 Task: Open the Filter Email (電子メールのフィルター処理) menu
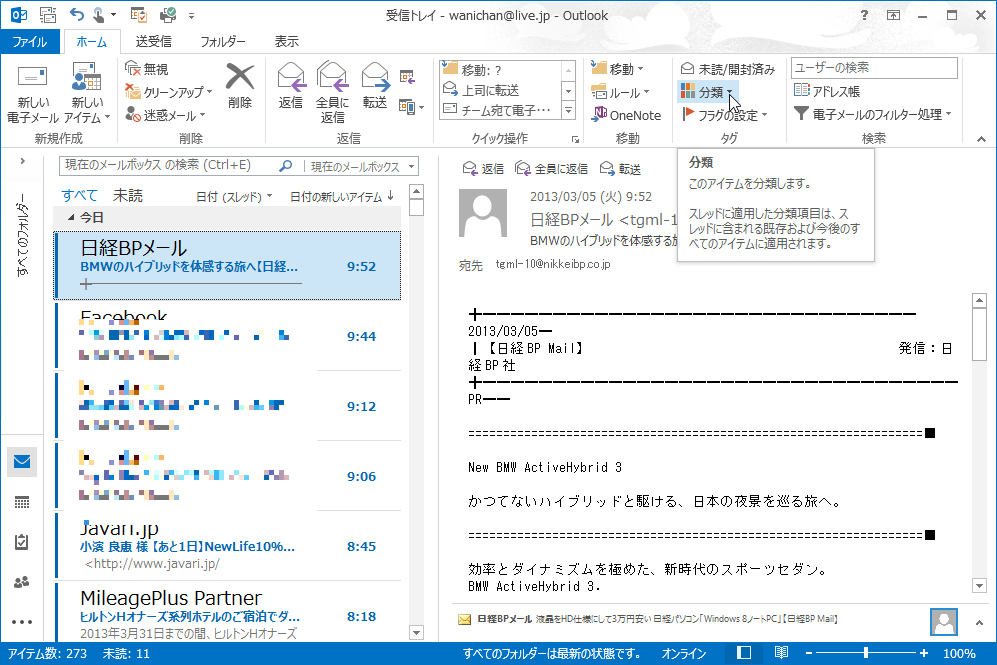click(x=873, y=114)
